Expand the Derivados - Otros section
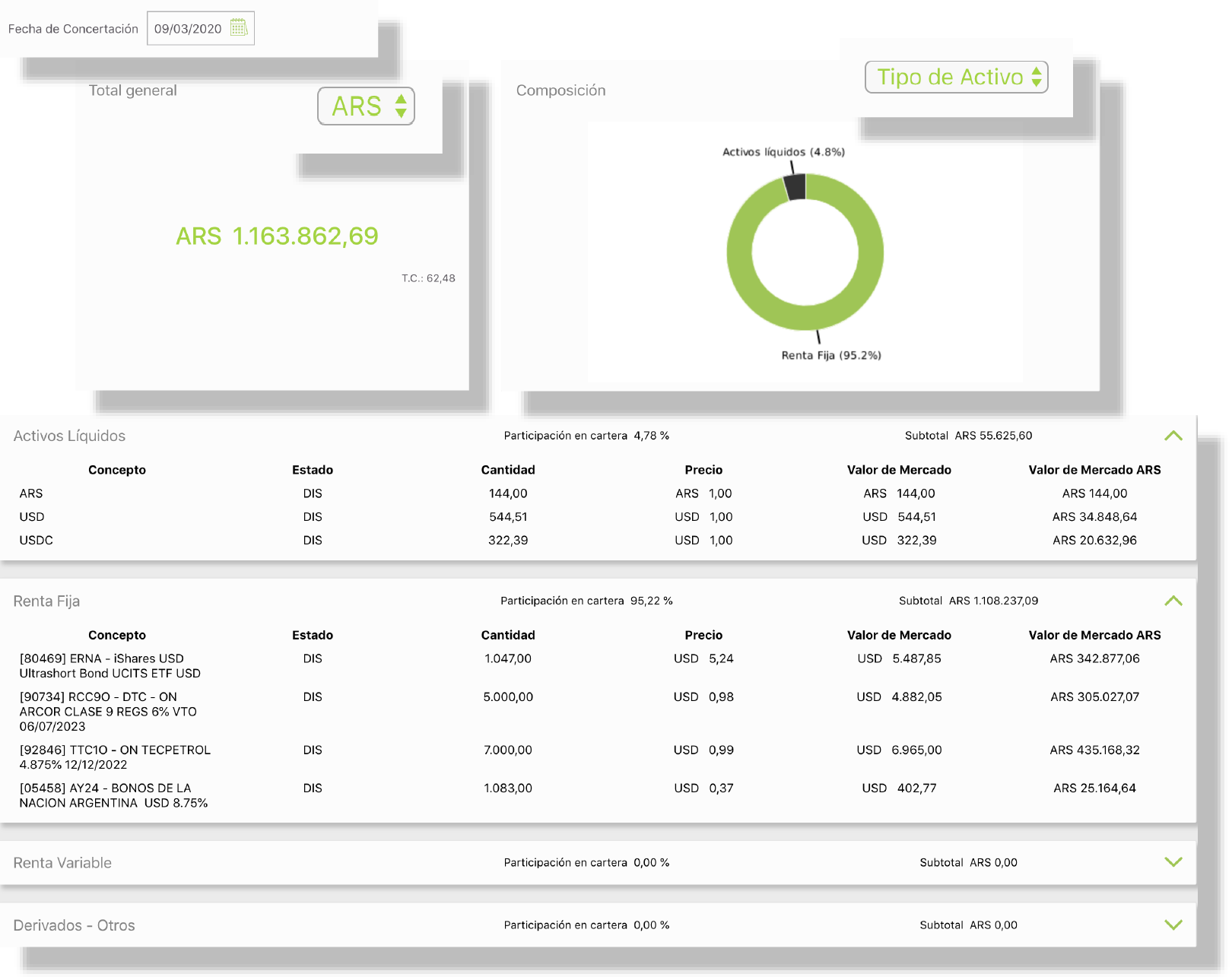Viewport: 1232px width, 977px height. tap(1173, 925)
